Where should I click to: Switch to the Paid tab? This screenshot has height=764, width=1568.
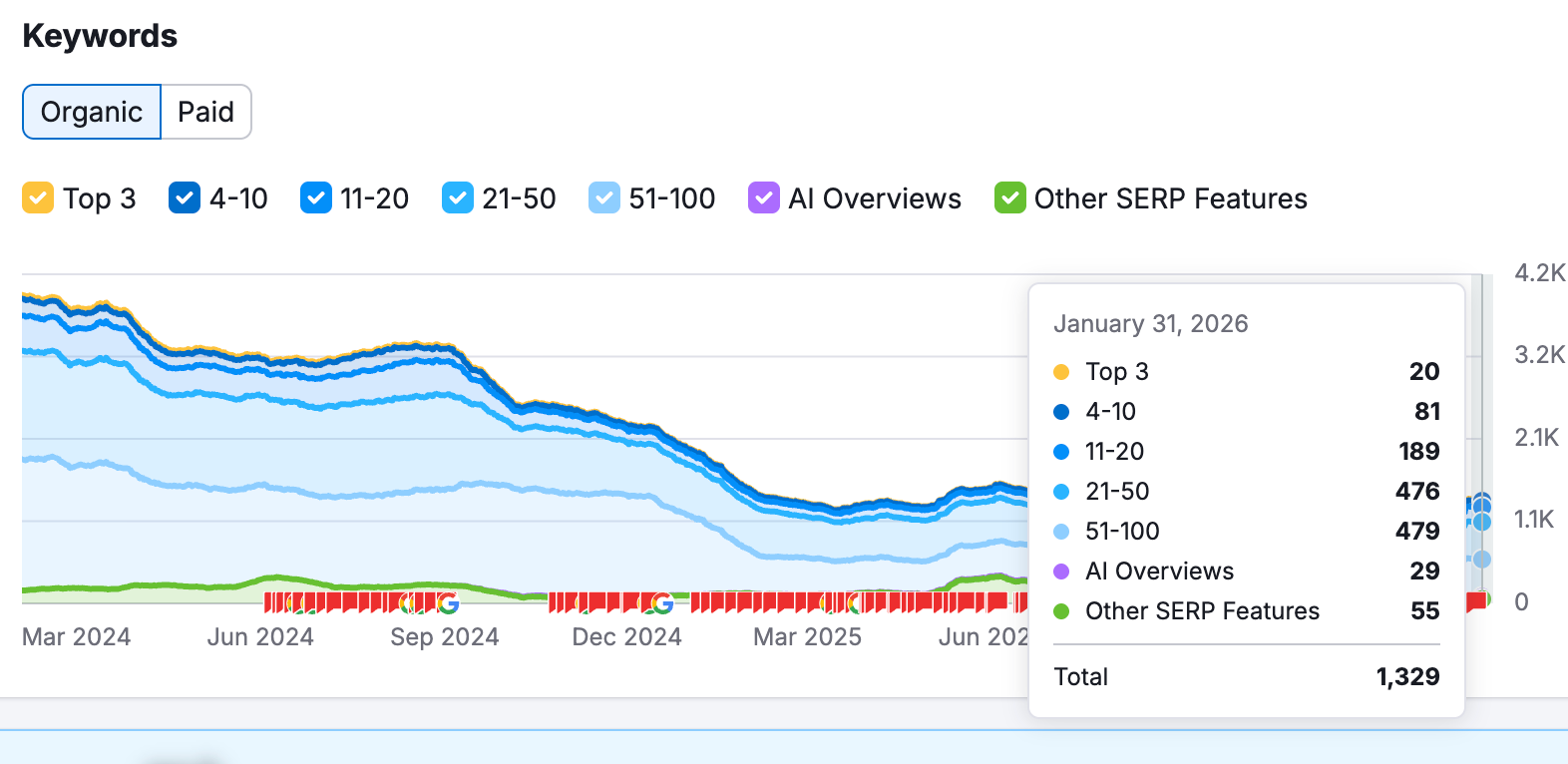tap(205, 112)
